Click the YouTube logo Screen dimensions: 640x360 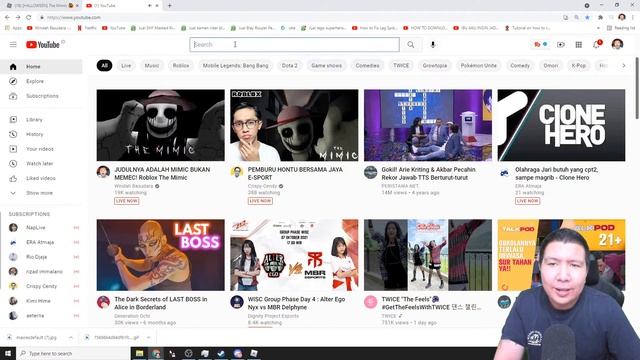[x=43, y=44]
